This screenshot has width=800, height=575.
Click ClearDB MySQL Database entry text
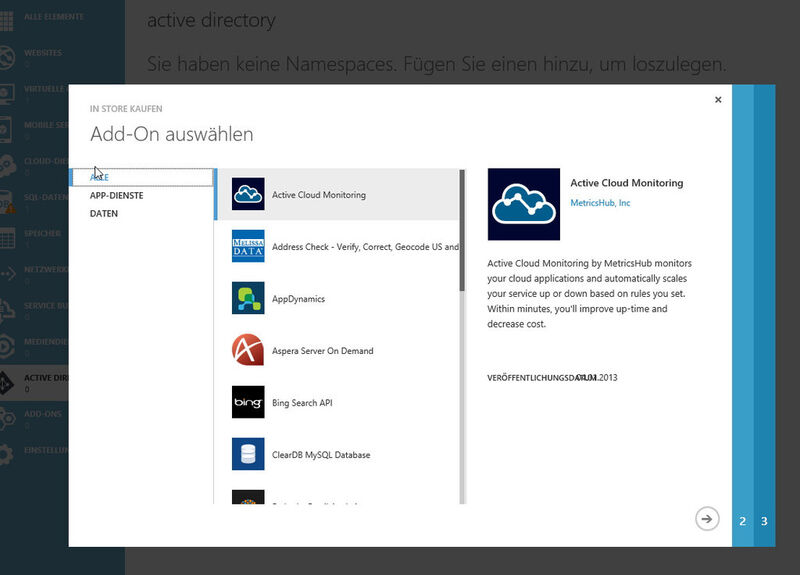[x=321, y=455]
